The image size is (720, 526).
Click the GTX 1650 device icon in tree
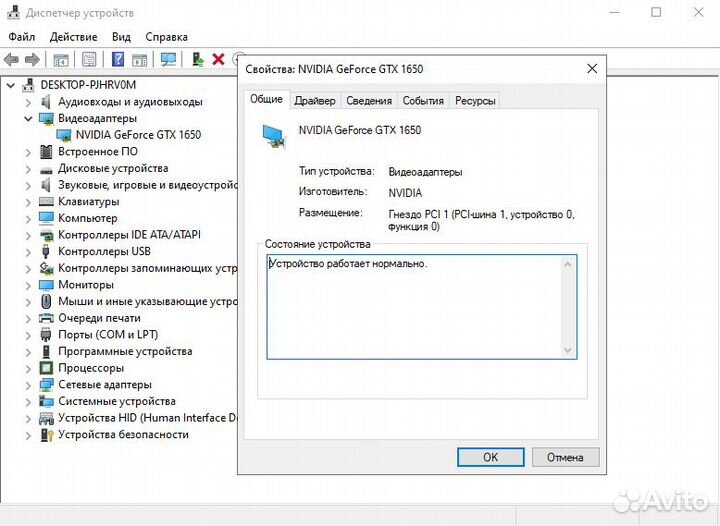pyautogui.click(x=64, y=135)
